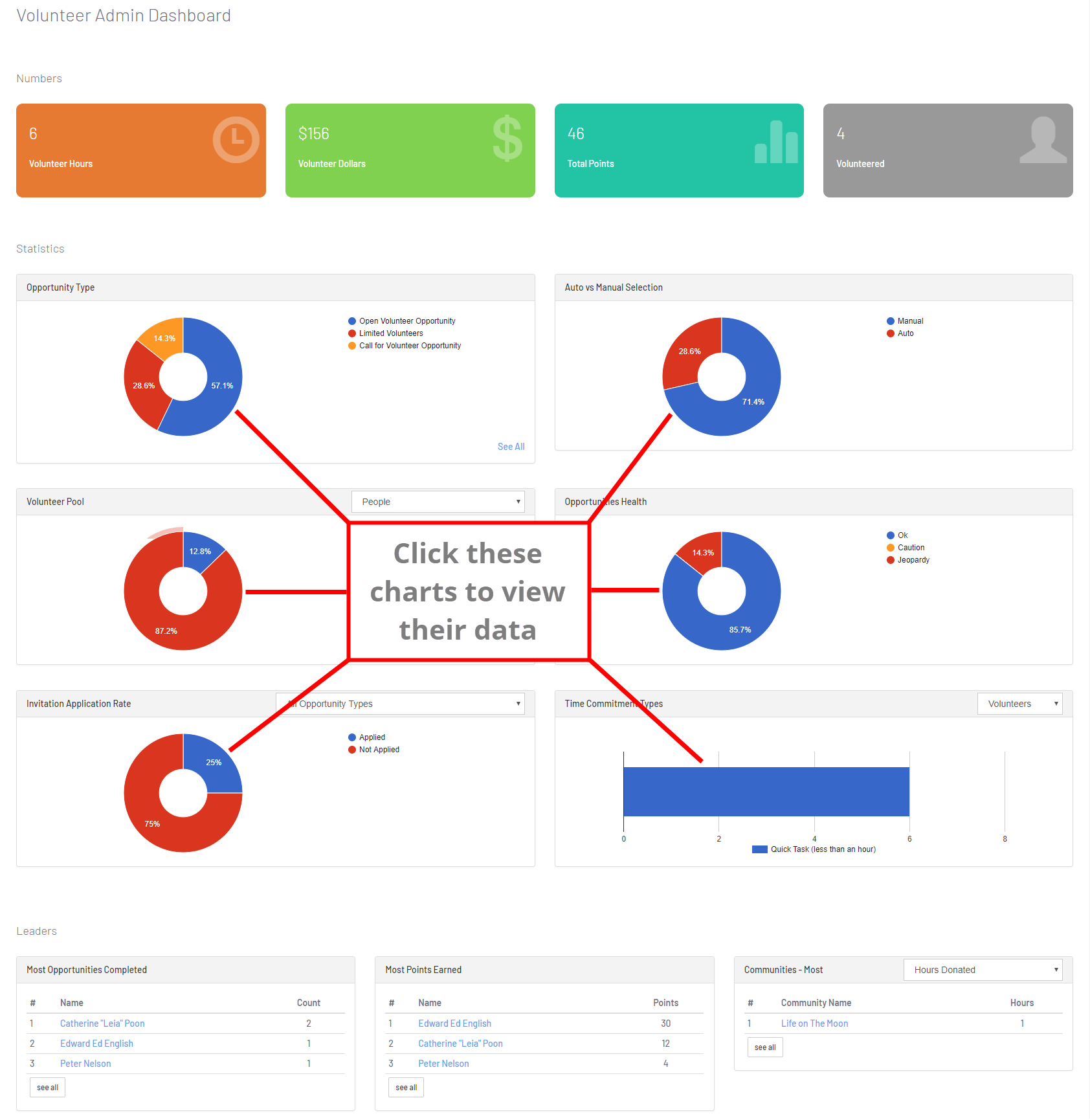Open the Life on The Moon community link
Image resolution: width=1090 pixels, height=1120 pixels.
[x=814, y=1024]
